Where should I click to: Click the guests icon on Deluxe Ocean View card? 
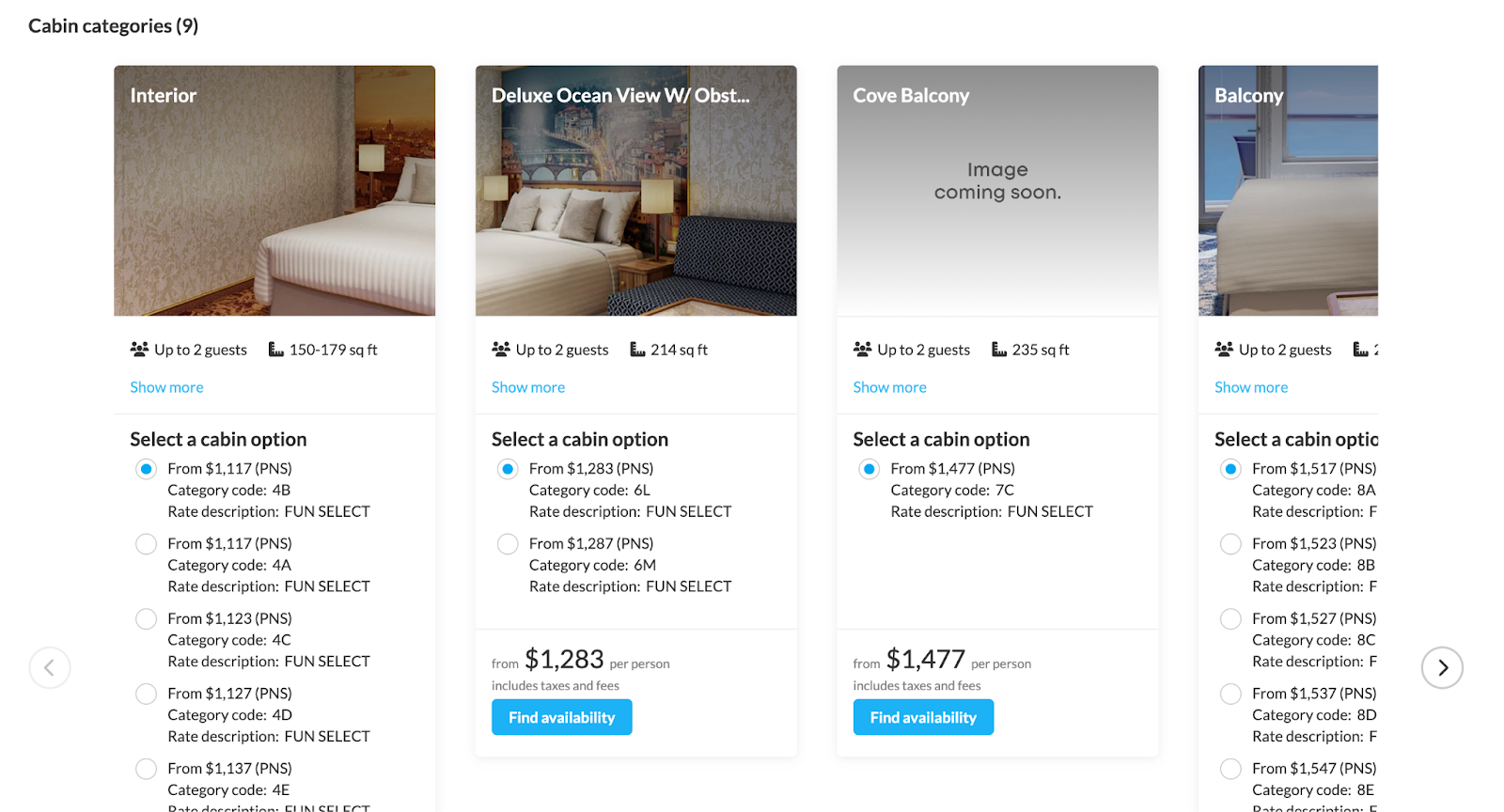[501, 350]
